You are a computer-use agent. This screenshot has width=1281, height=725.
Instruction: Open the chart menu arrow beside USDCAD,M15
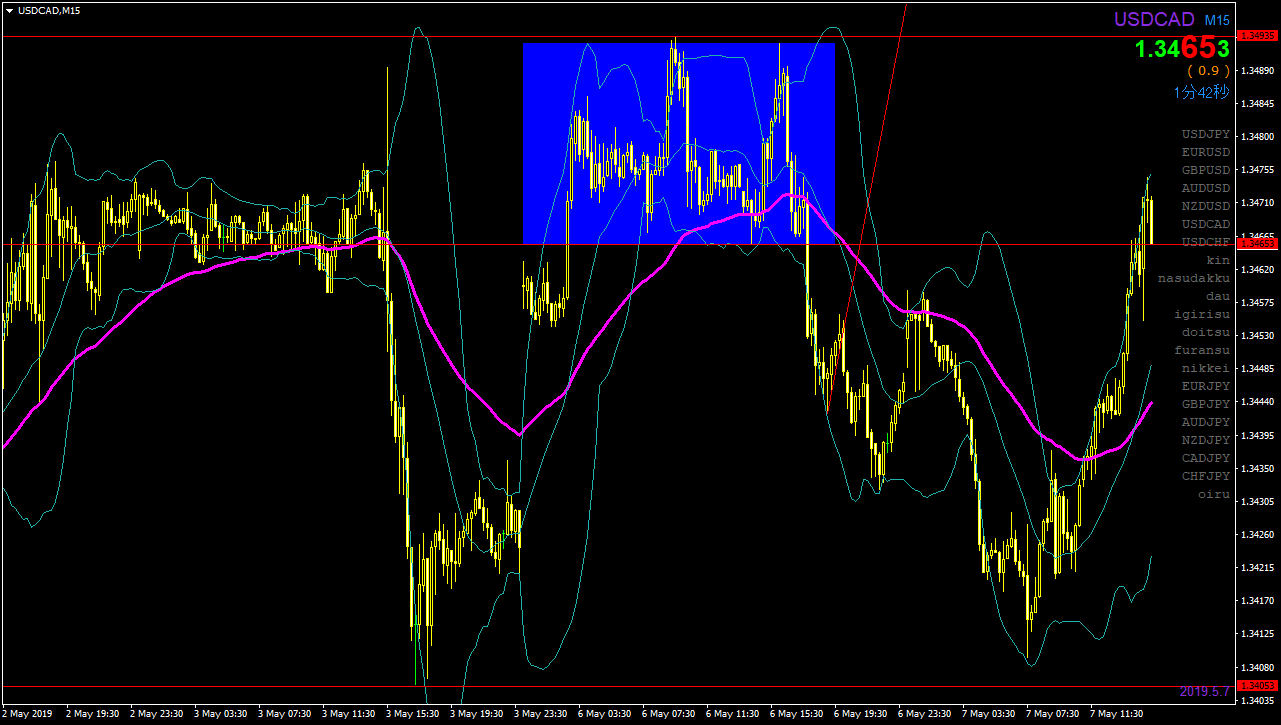tap(9, 11)
